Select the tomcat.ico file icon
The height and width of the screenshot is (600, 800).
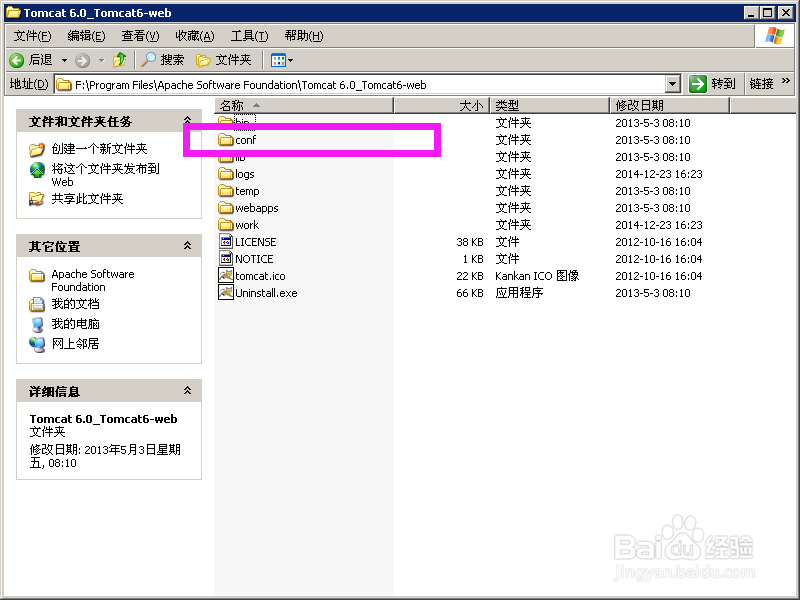226,276
